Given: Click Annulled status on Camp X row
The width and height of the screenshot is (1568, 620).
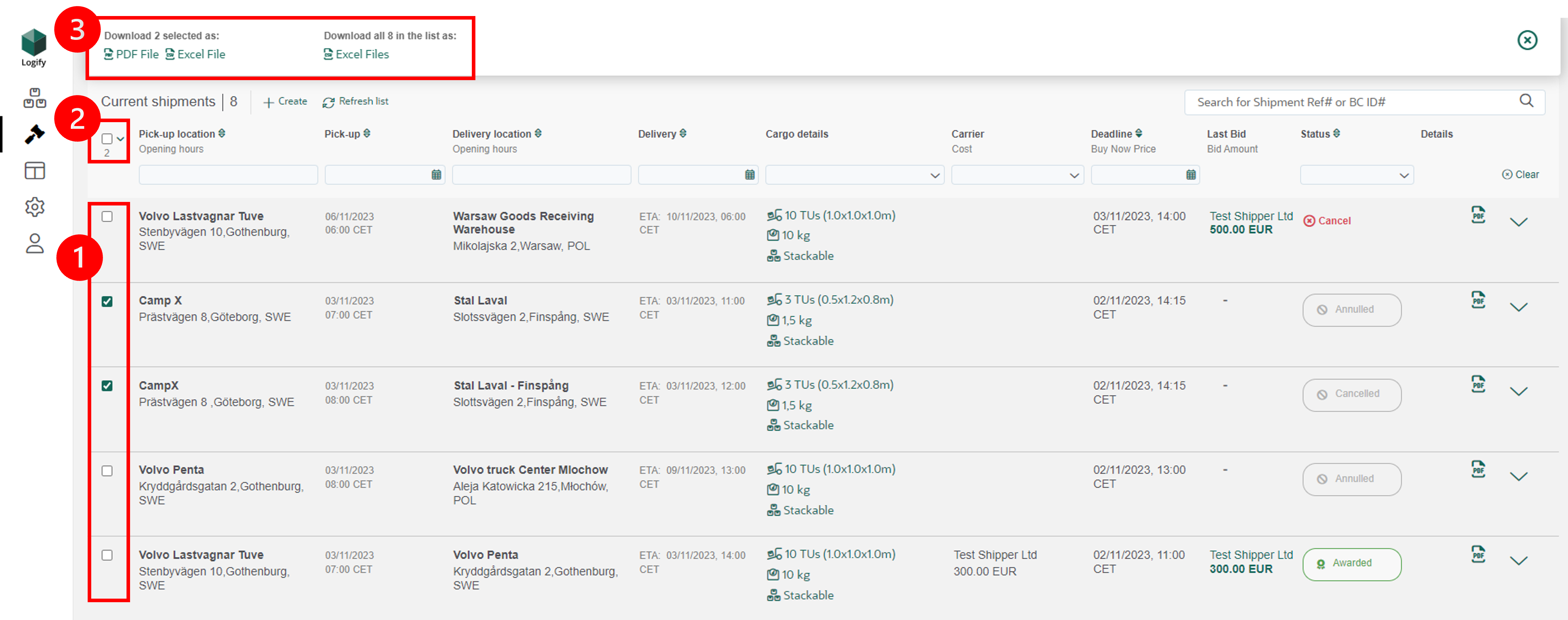Looking at the screenshot, I should 1352,310.
